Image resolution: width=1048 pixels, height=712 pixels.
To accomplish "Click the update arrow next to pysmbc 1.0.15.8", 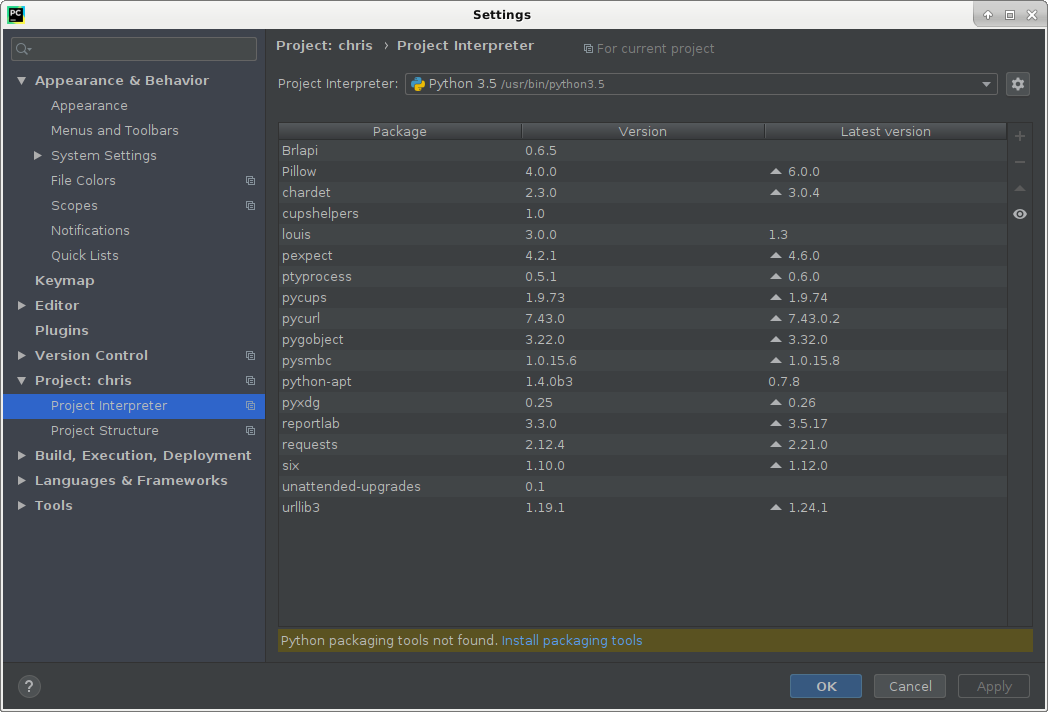I will 775,360.
